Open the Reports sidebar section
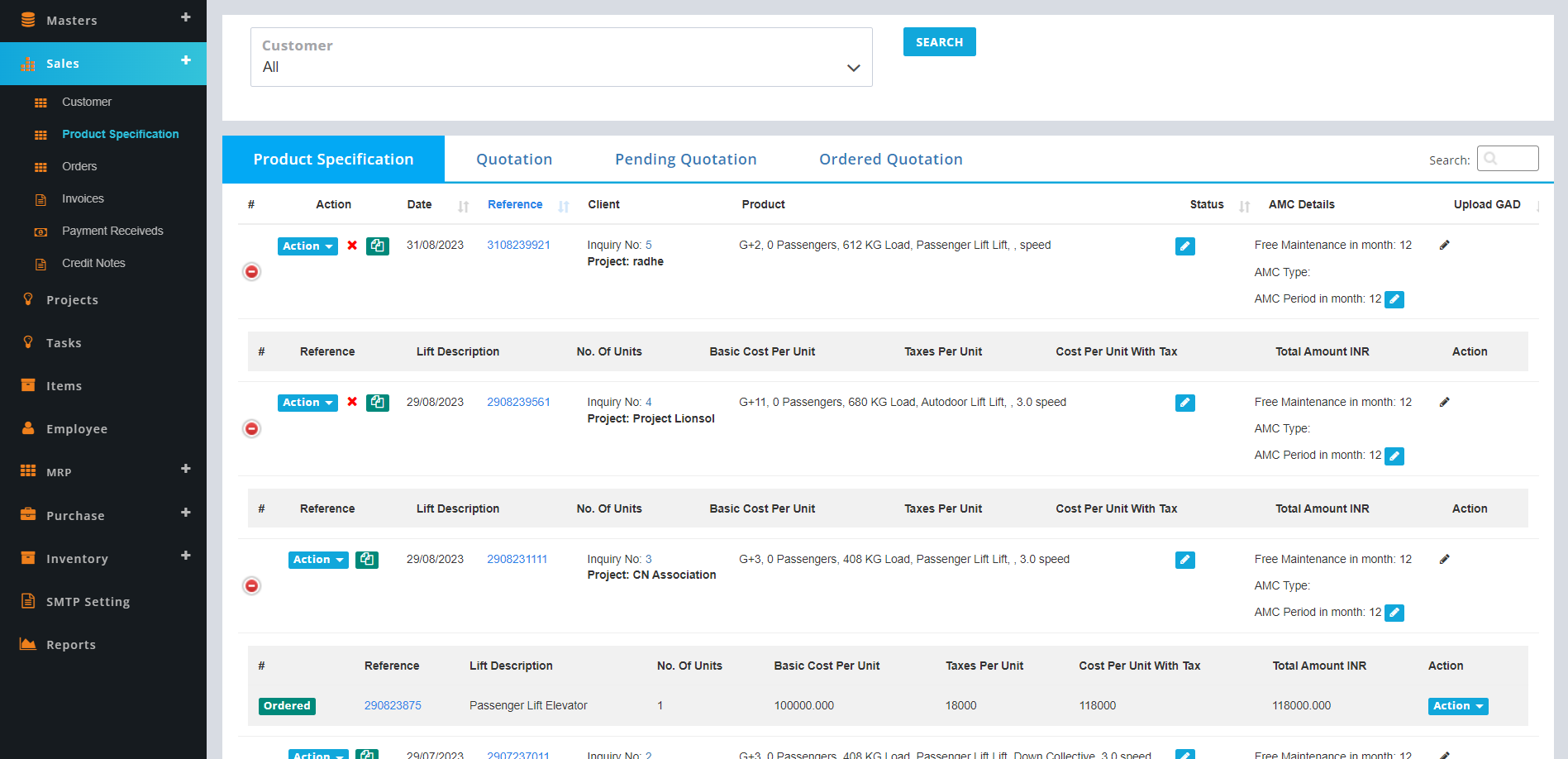The width and height of the screenshot is (1568, 759). (71, 645)
